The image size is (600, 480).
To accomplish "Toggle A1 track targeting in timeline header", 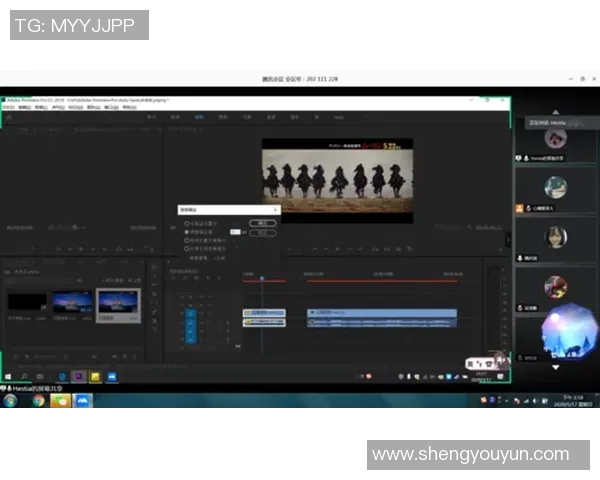I will tap(191, 323).
